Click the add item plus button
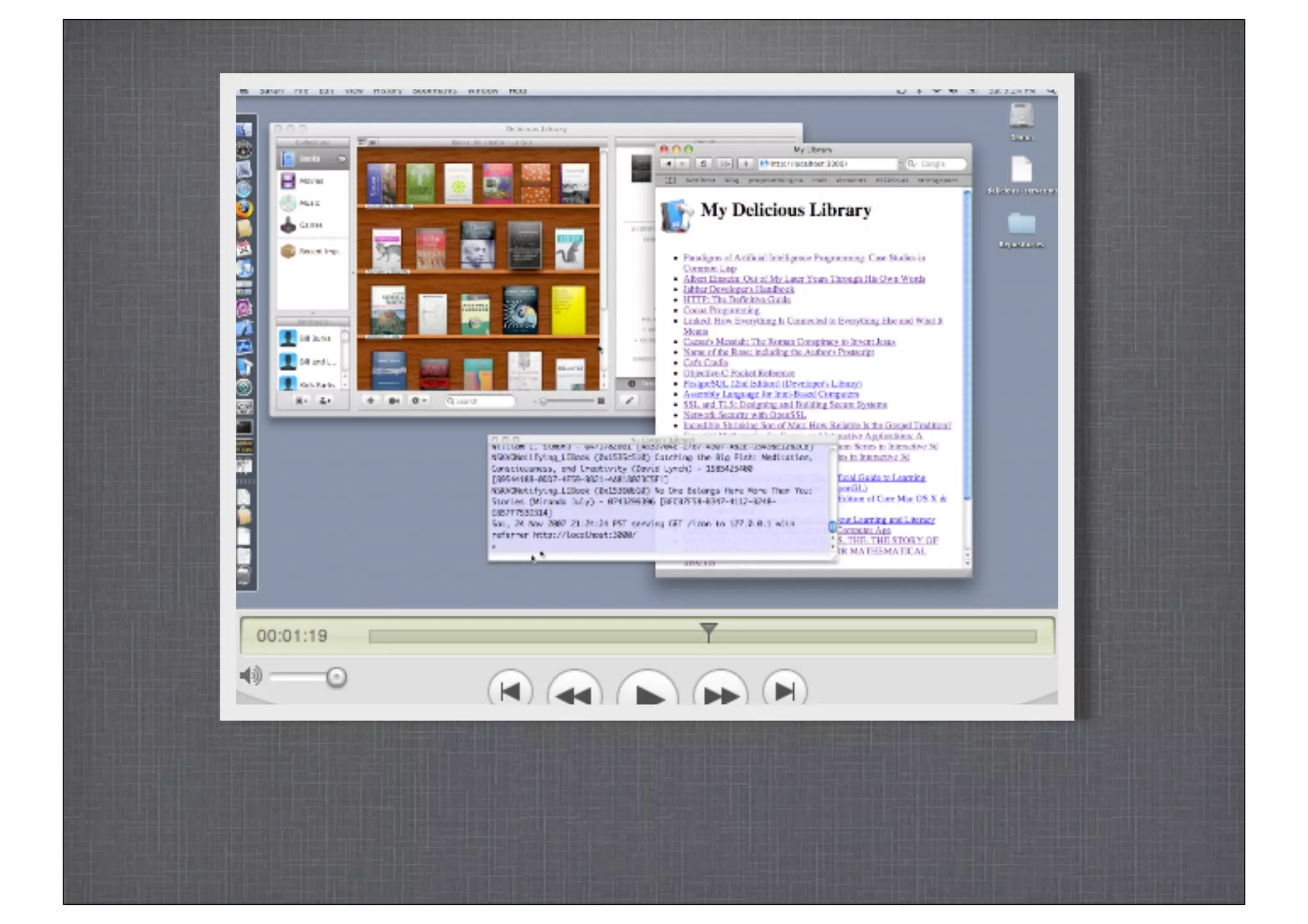The width and height of the screenshot is (1308, 924). coord(370,401)
